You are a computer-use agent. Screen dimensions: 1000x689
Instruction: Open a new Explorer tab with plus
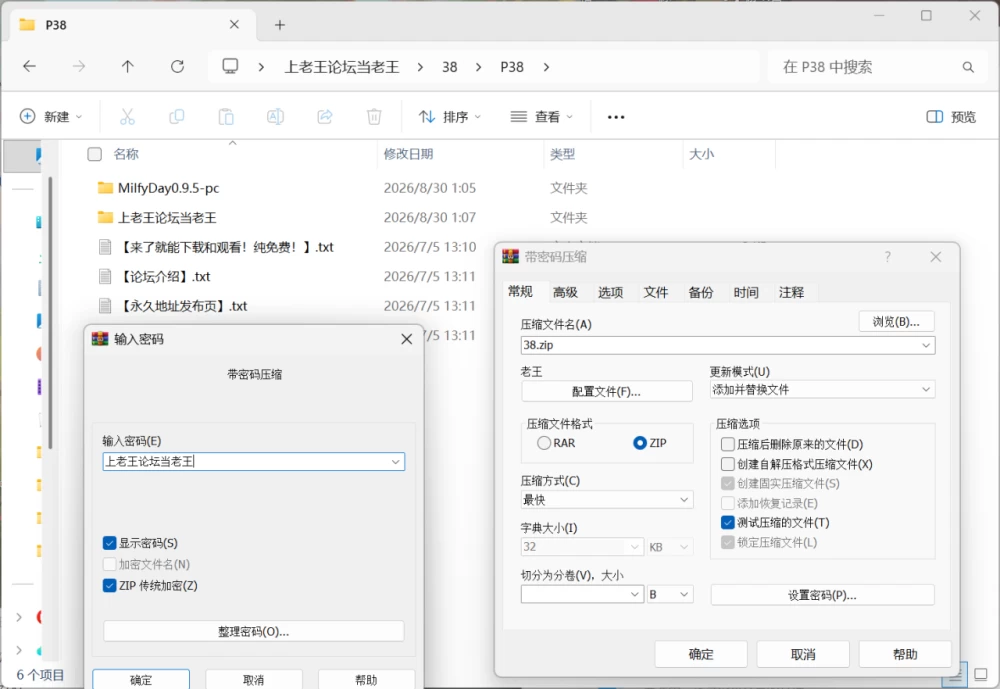click(x=279, y=25)
